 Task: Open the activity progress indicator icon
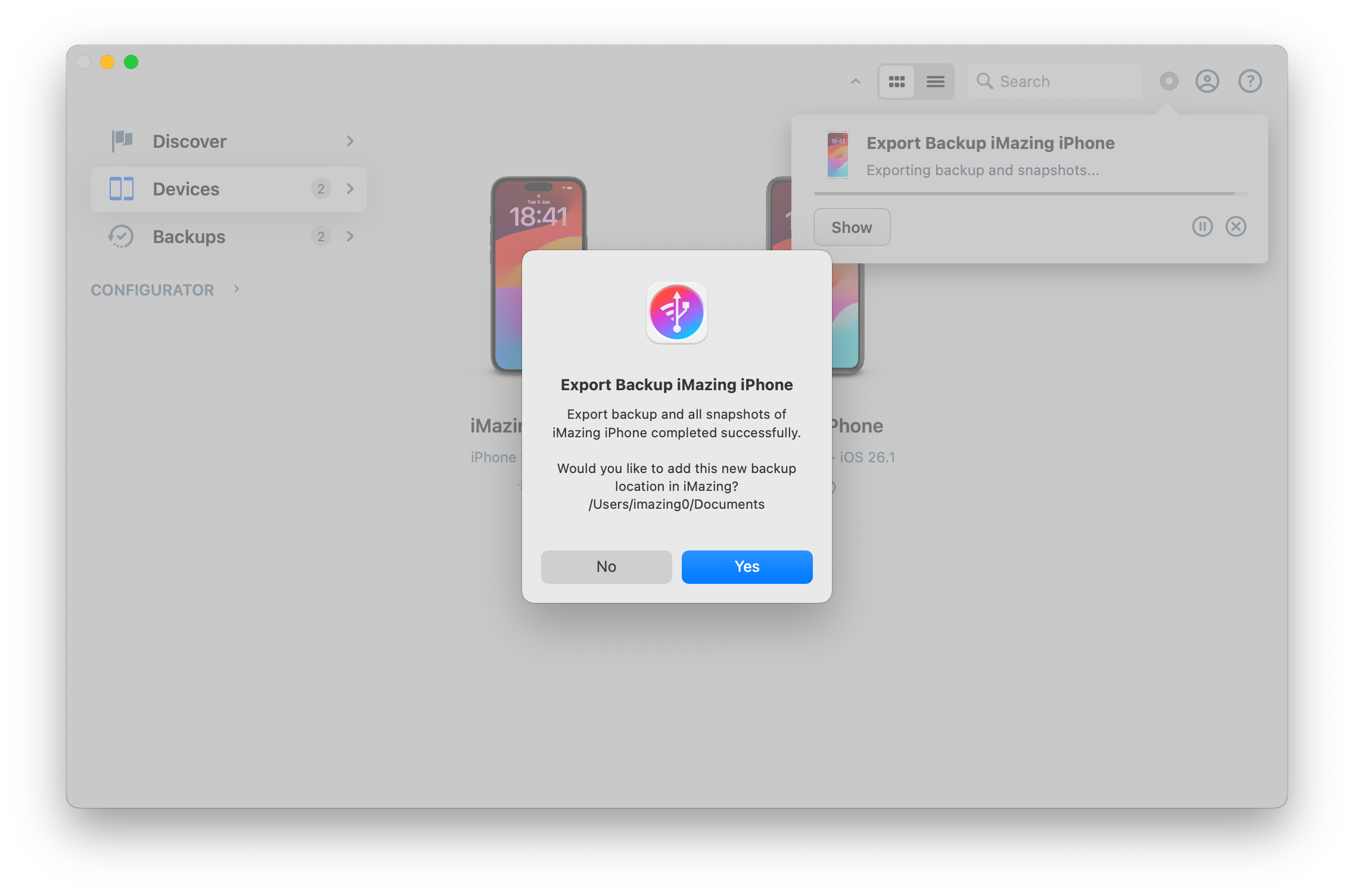pyautogui.click(x=1168, y=81)
